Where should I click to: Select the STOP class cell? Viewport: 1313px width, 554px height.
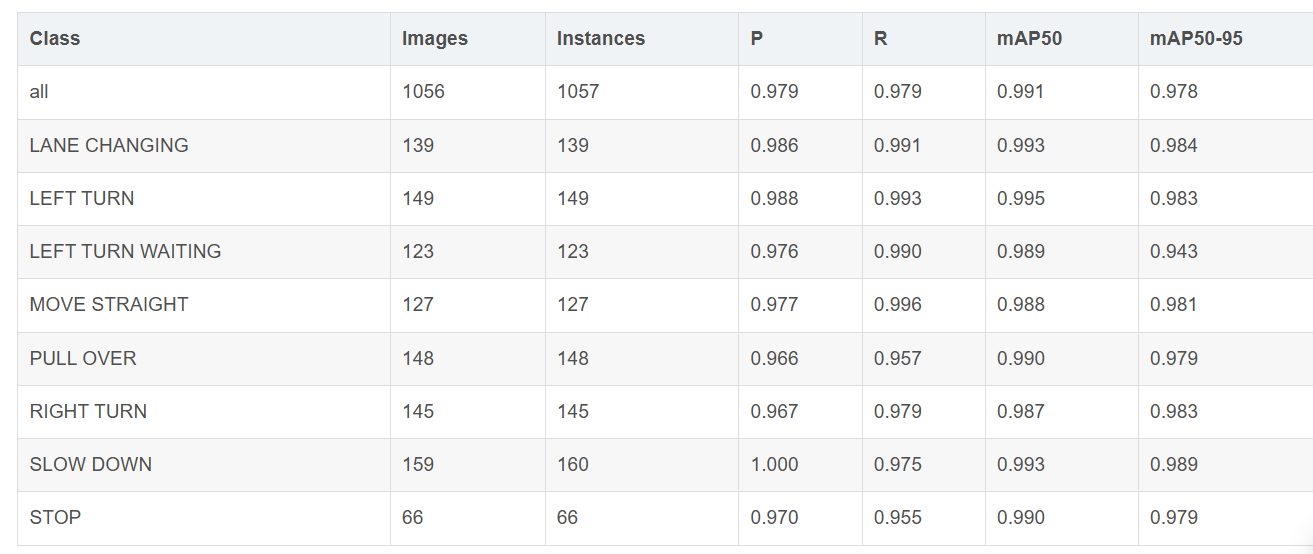[55, 517]
